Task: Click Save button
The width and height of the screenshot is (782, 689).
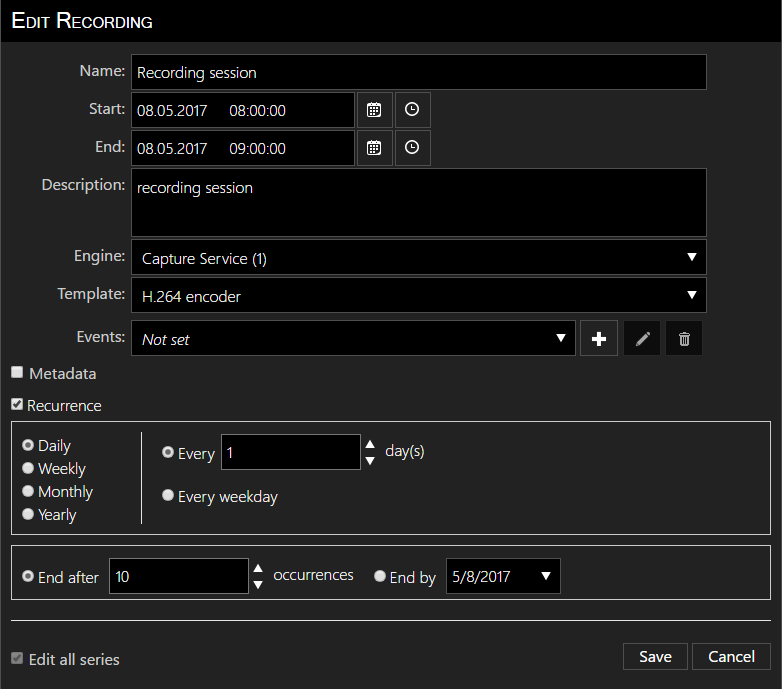Action: [655, 657]
